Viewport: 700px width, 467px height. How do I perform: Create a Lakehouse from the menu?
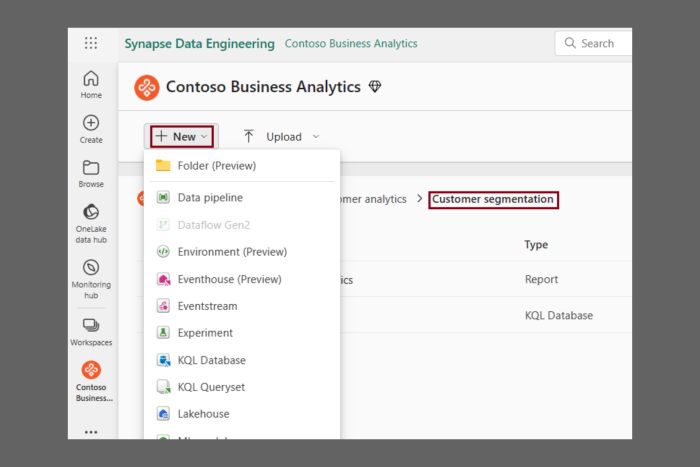pyautogui.click(x=203, y=414)
